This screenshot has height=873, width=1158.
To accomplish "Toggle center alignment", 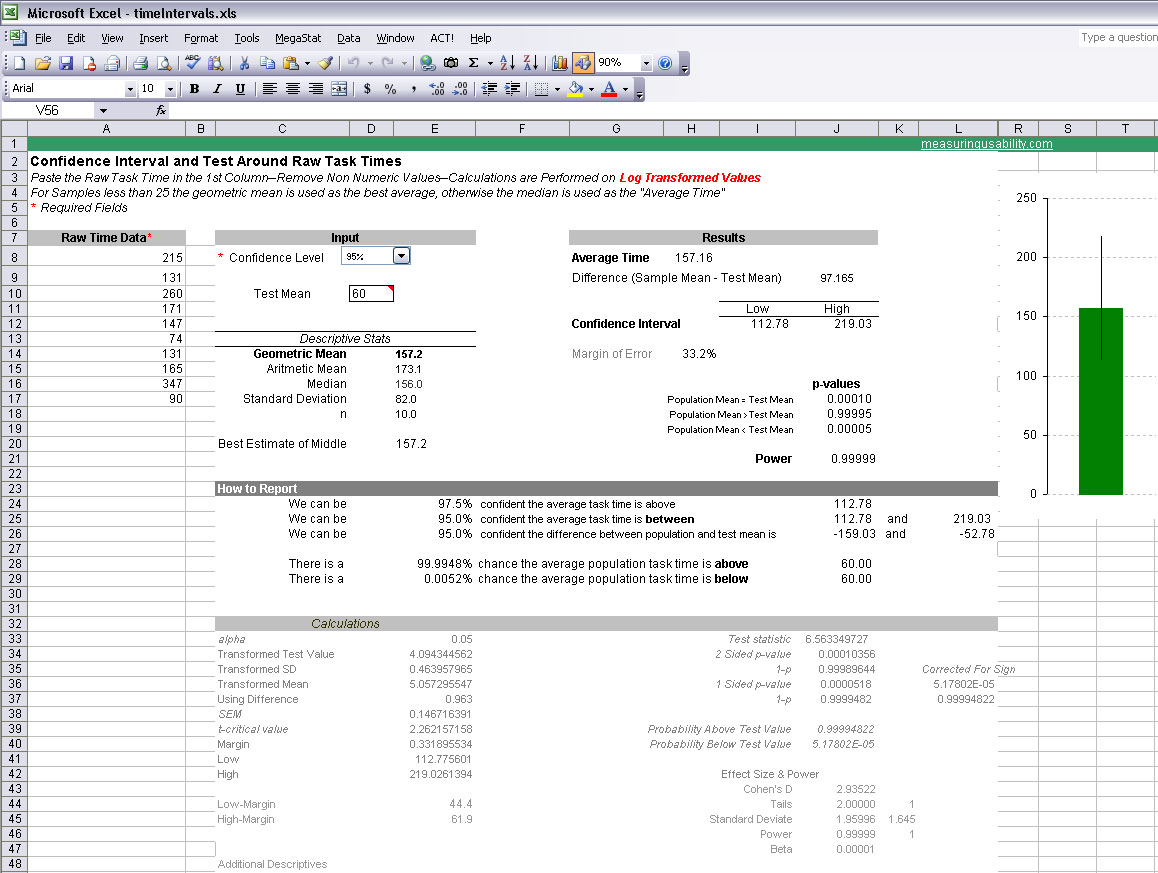I will click(292, 89).
